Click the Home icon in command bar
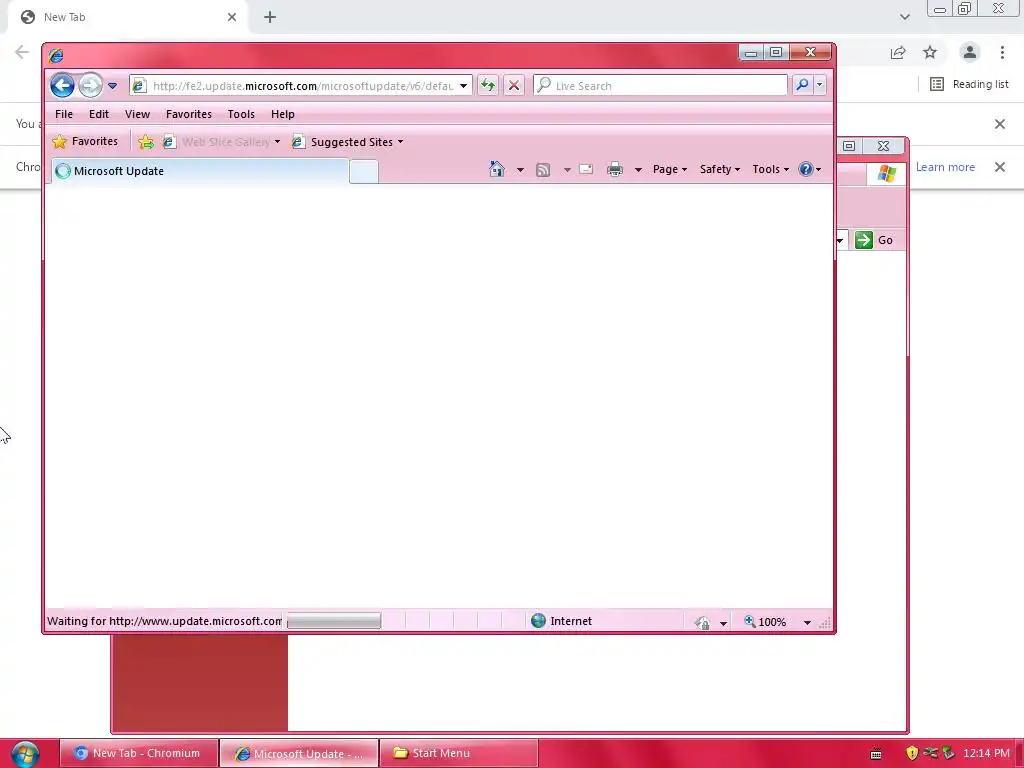 497,169
